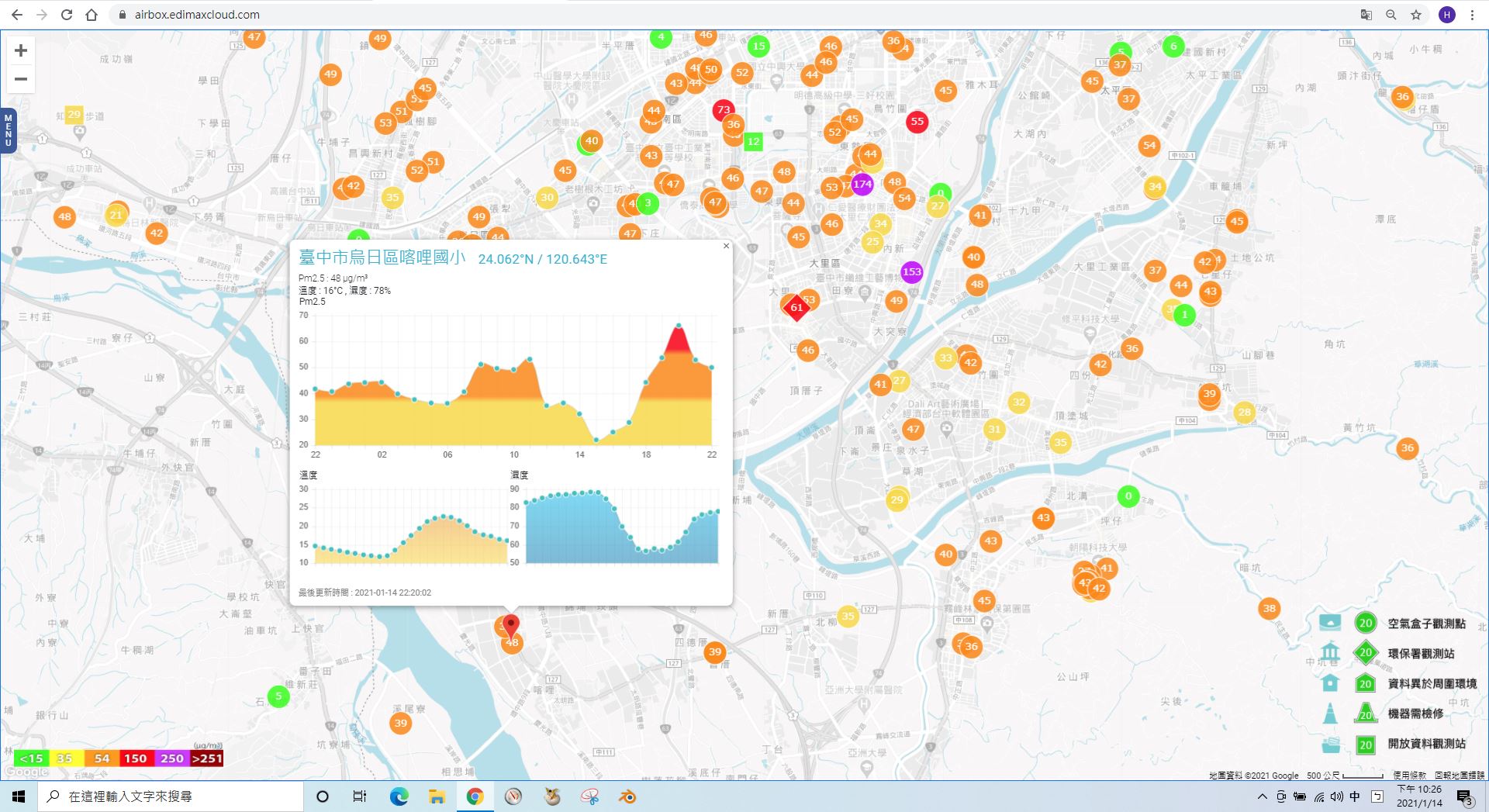
Task: Click the Google logo on the map
Action: [27, 772]
